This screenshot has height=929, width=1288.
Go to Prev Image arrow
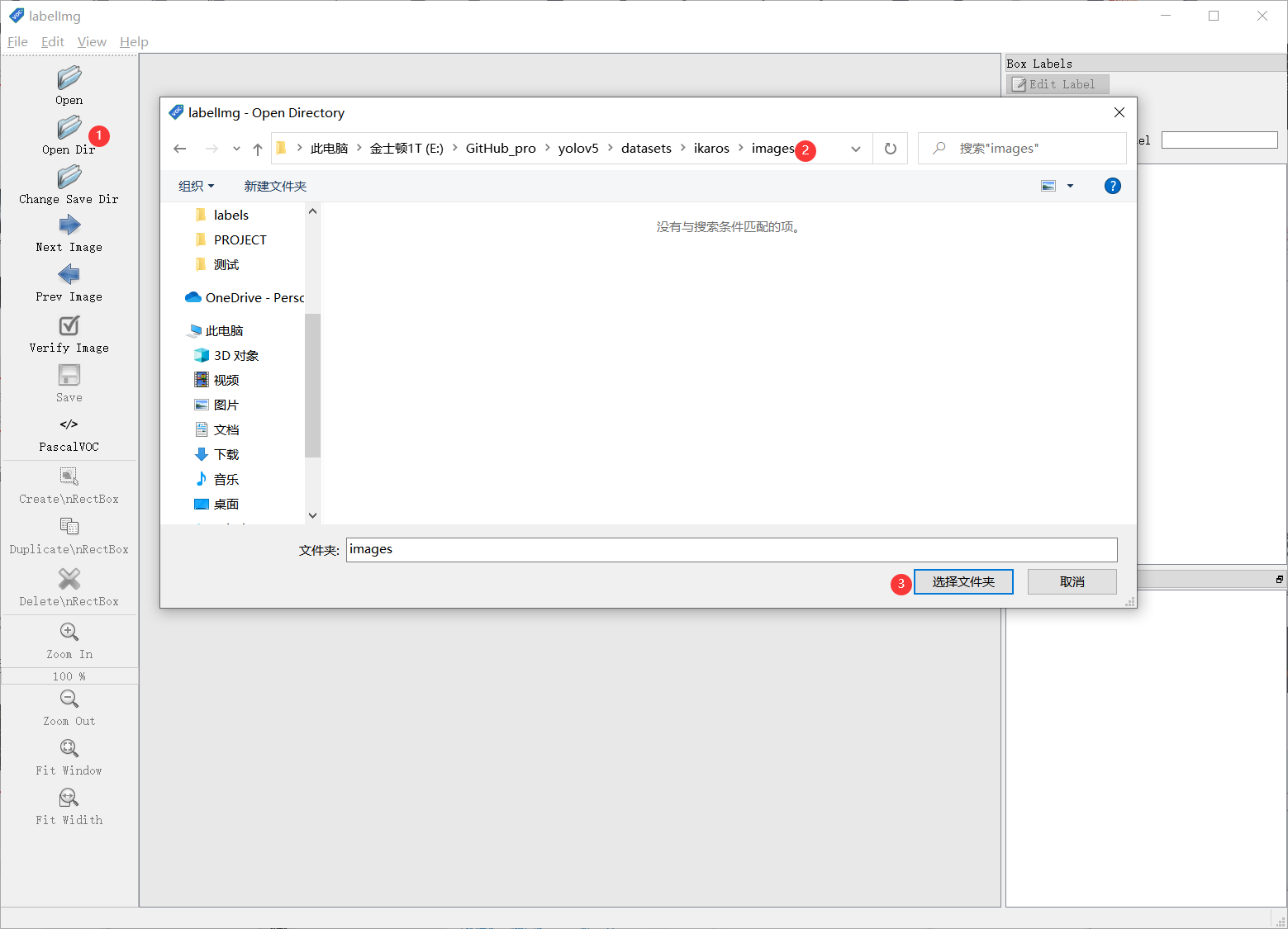coord(69,275)
